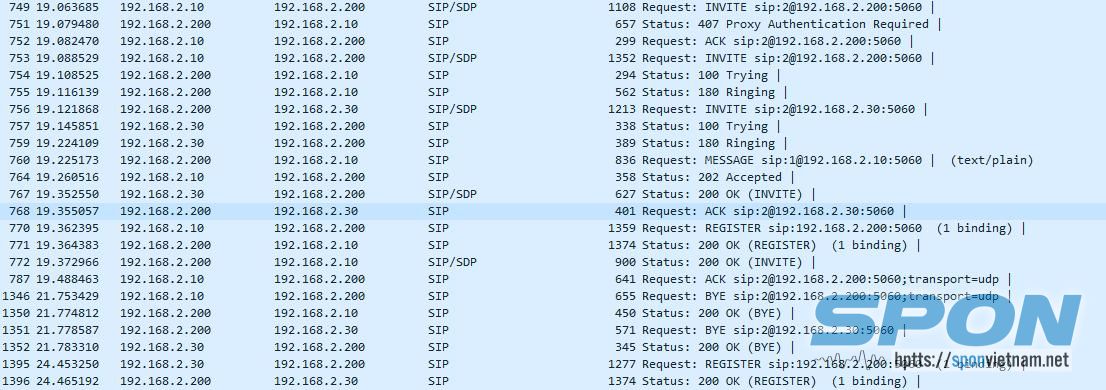Click length 836 in packet 760

point(625,160)
